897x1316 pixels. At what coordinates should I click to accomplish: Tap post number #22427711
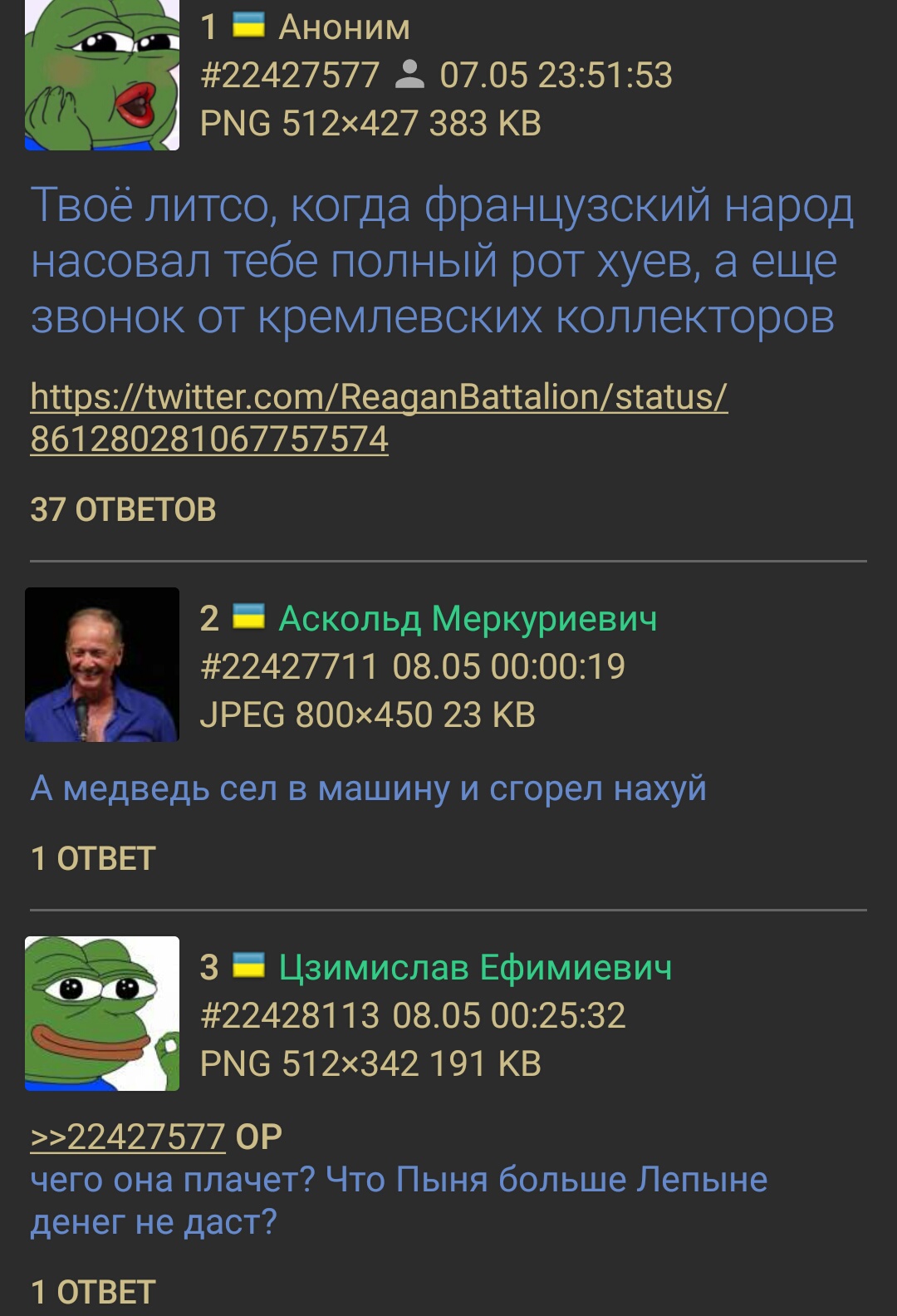point(289,666)
